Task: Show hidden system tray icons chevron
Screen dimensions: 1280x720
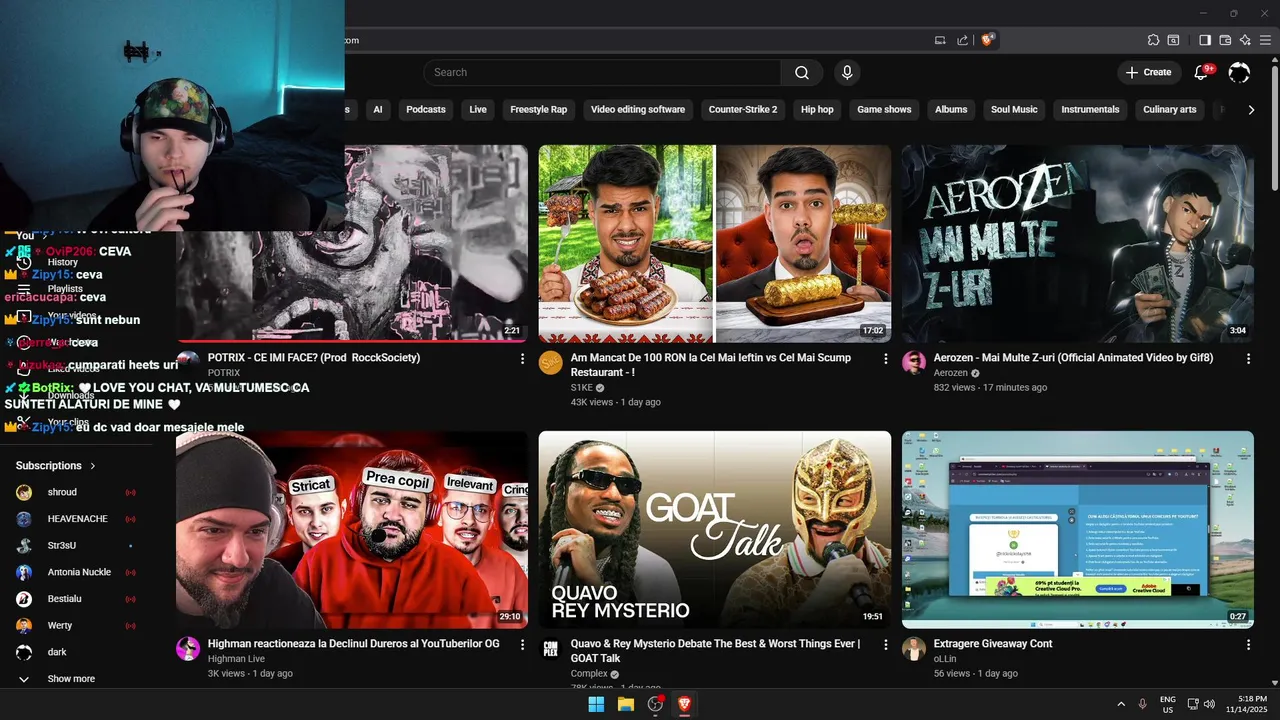Action: coord(1120,704)
